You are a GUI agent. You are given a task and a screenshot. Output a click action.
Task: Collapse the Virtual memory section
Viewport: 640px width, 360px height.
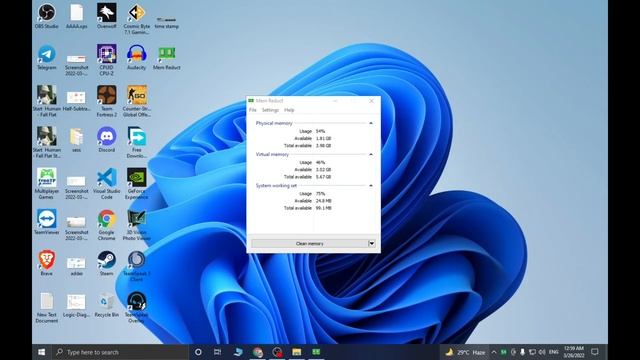[x=371, y=155]
